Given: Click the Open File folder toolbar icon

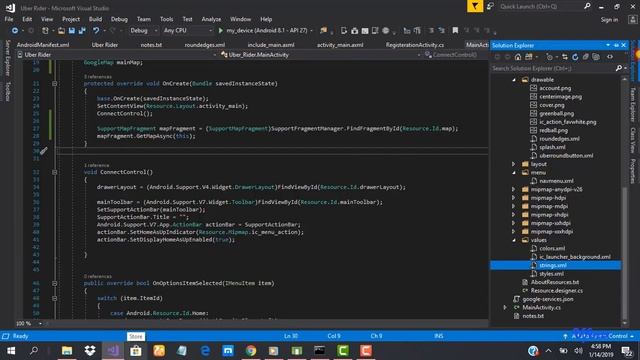Looking at the screenshot, I should [x=61, y=31].
